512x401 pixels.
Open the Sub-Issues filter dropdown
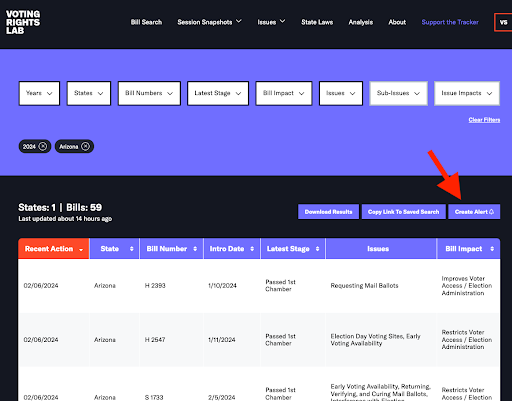point(398,93)
